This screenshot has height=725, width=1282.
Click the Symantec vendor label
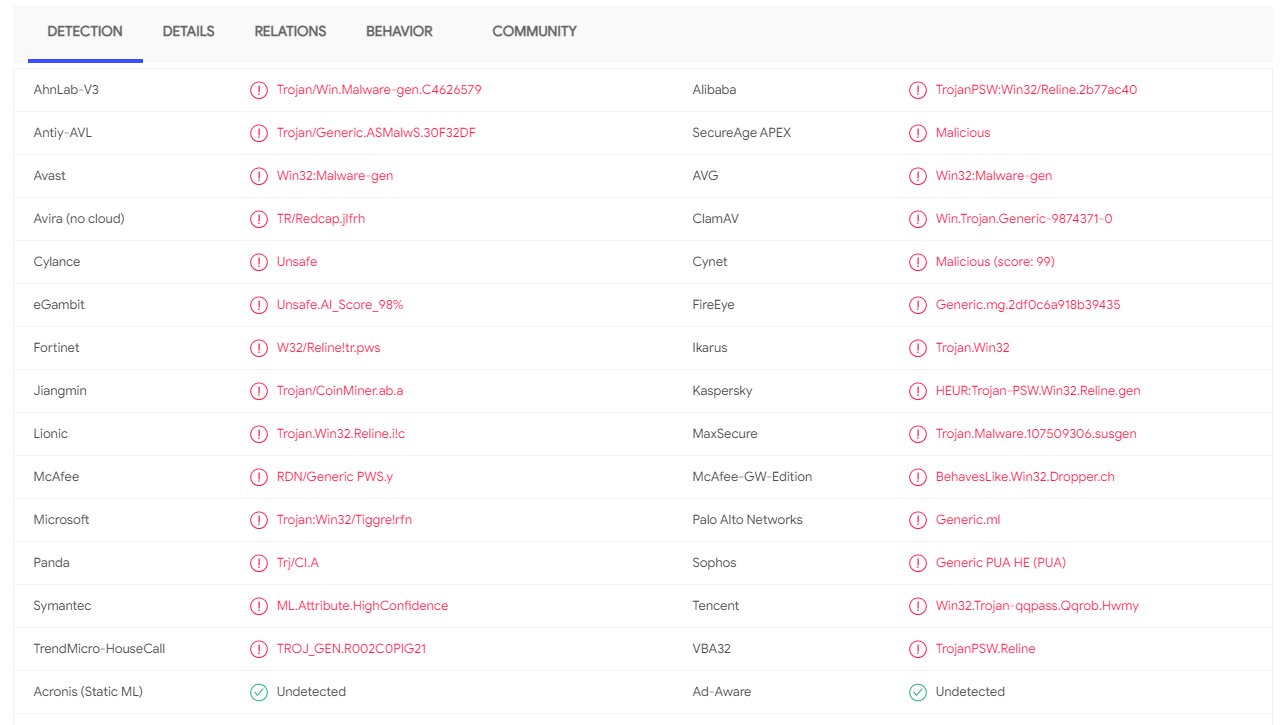coord(62,606)
